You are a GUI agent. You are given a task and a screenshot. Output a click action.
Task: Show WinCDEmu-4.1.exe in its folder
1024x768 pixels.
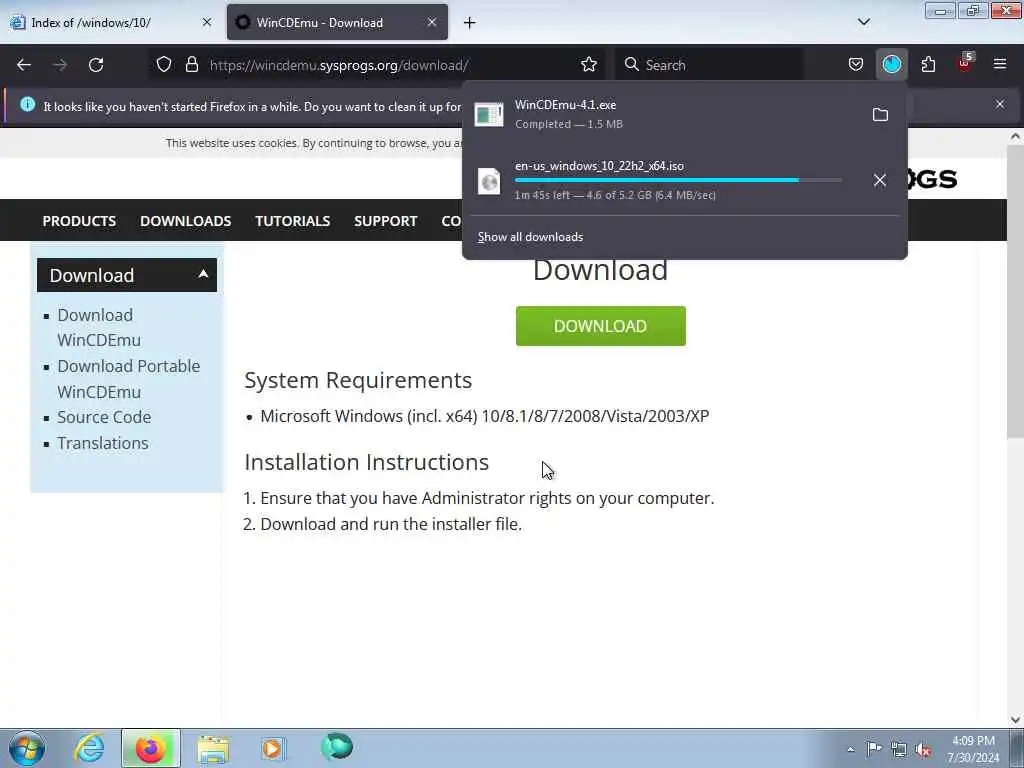[880, 115]
